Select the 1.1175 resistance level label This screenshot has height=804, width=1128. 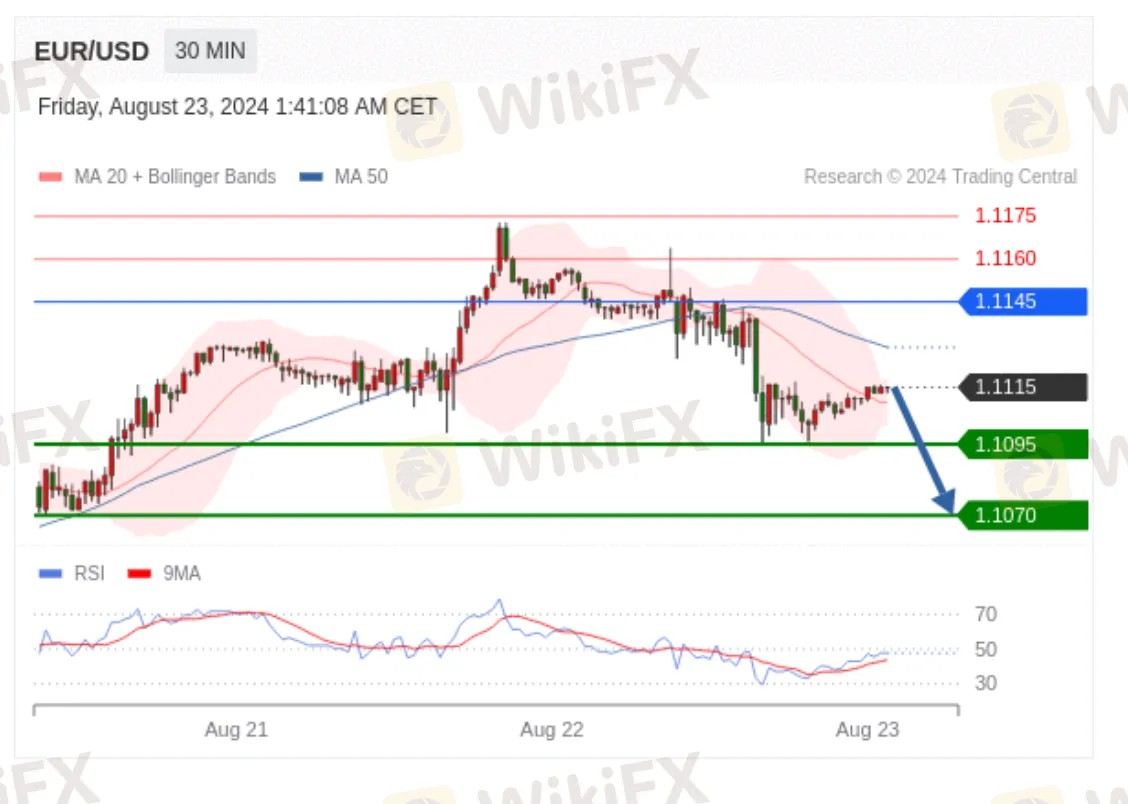pyautogui.click(x=1005, y=216)
